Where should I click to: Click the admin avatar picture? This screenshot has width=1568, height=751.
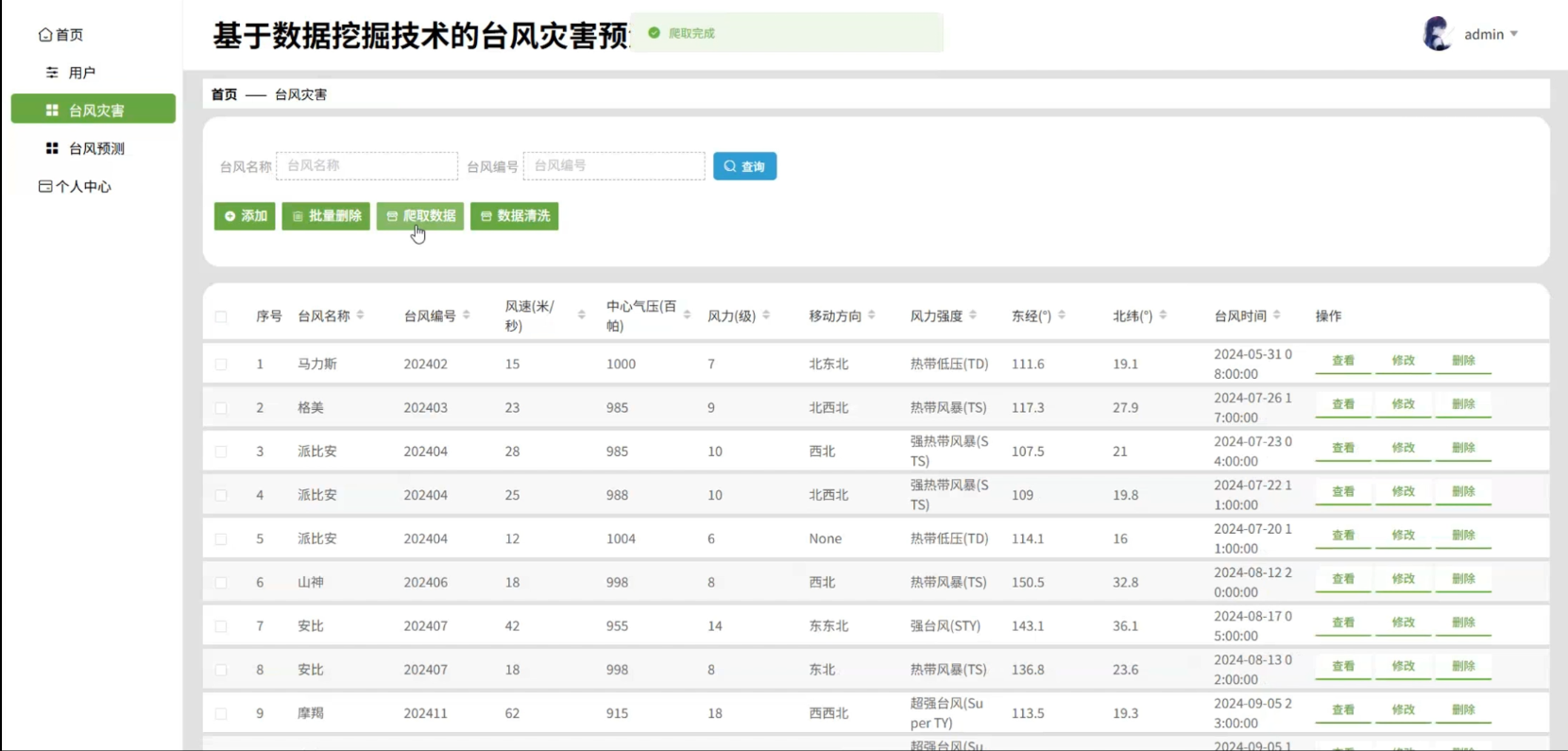(x=1437, y=34)
